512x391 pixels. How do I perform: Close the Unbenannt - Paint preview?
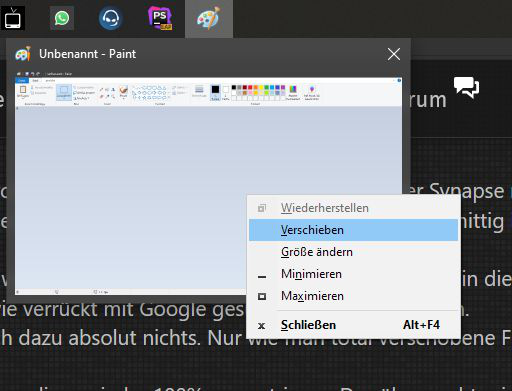pyautogui.click(x=394, y=54)
